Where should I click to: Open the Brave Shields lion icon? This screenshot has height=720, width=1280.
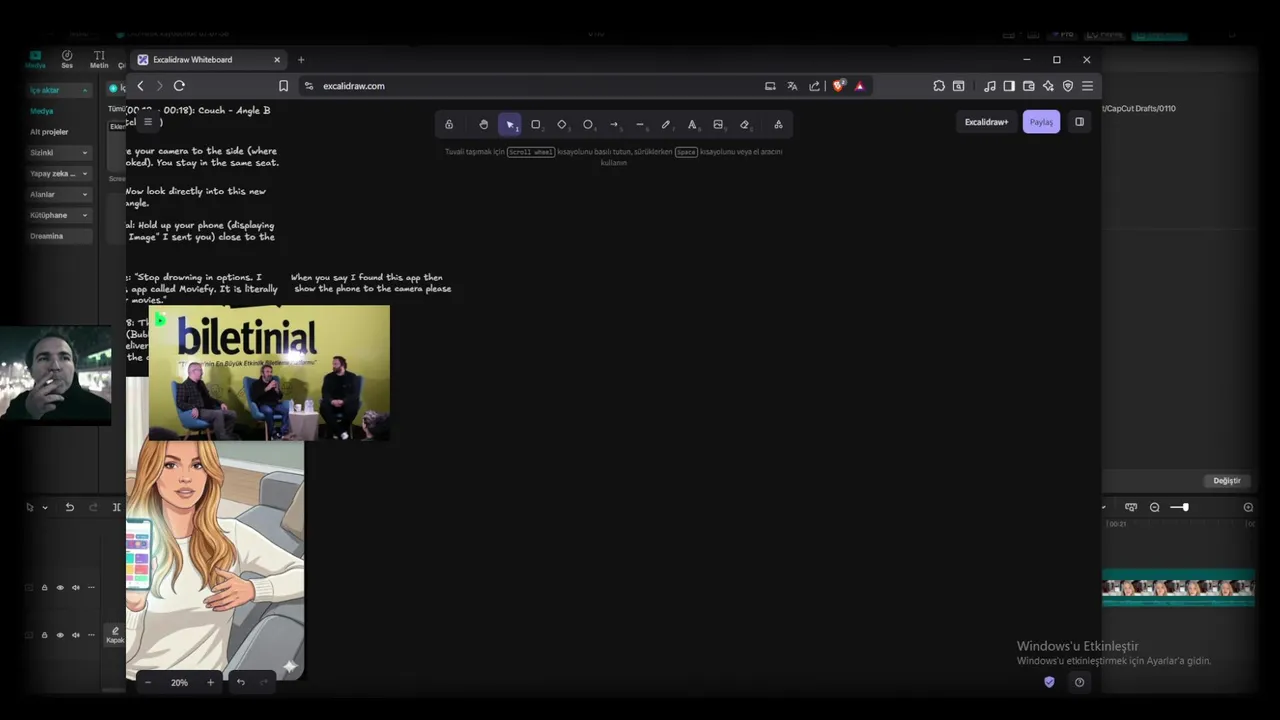click(838, 86)
